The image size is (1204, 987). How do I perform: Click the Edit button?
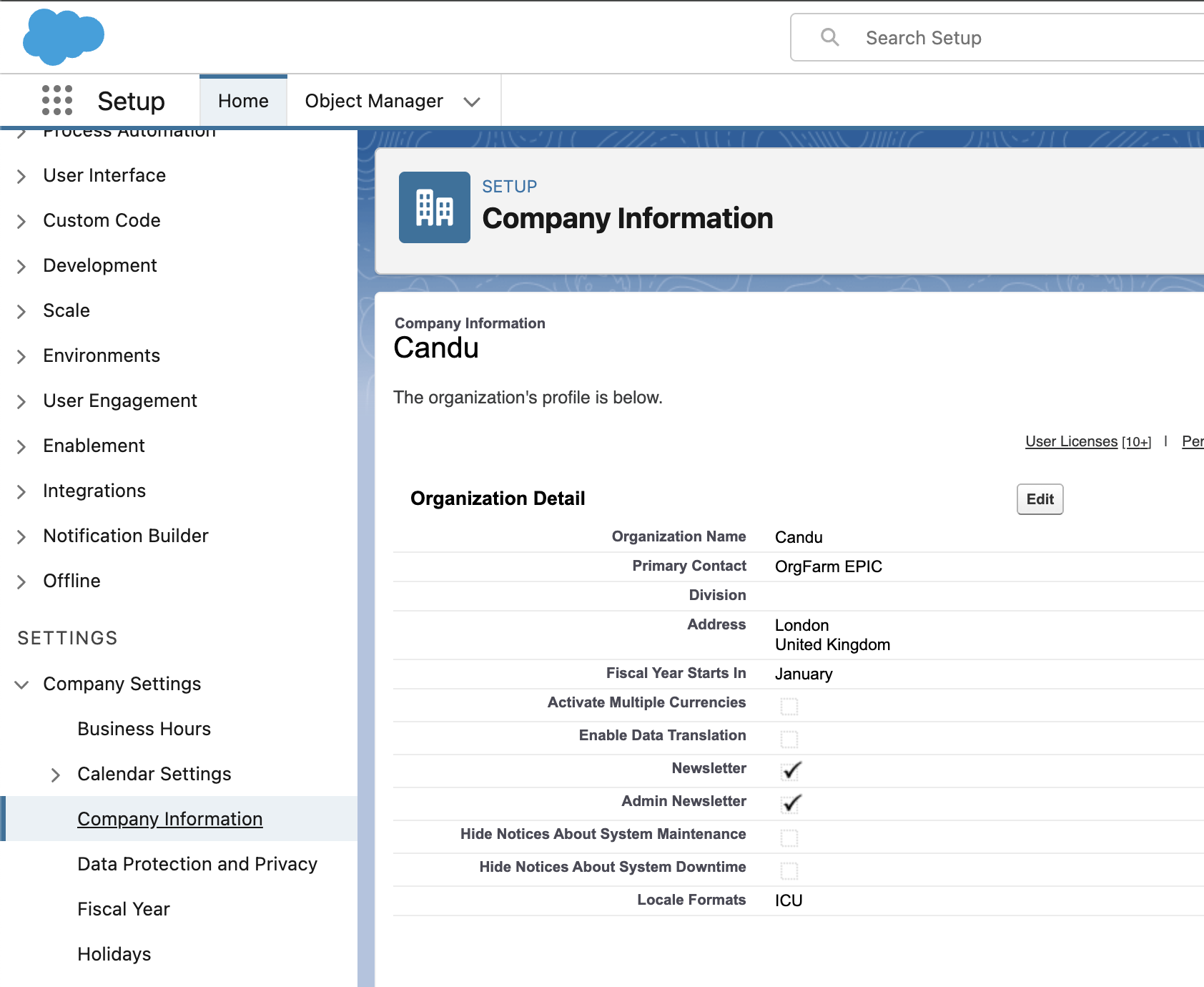[x=1040, y=499]
